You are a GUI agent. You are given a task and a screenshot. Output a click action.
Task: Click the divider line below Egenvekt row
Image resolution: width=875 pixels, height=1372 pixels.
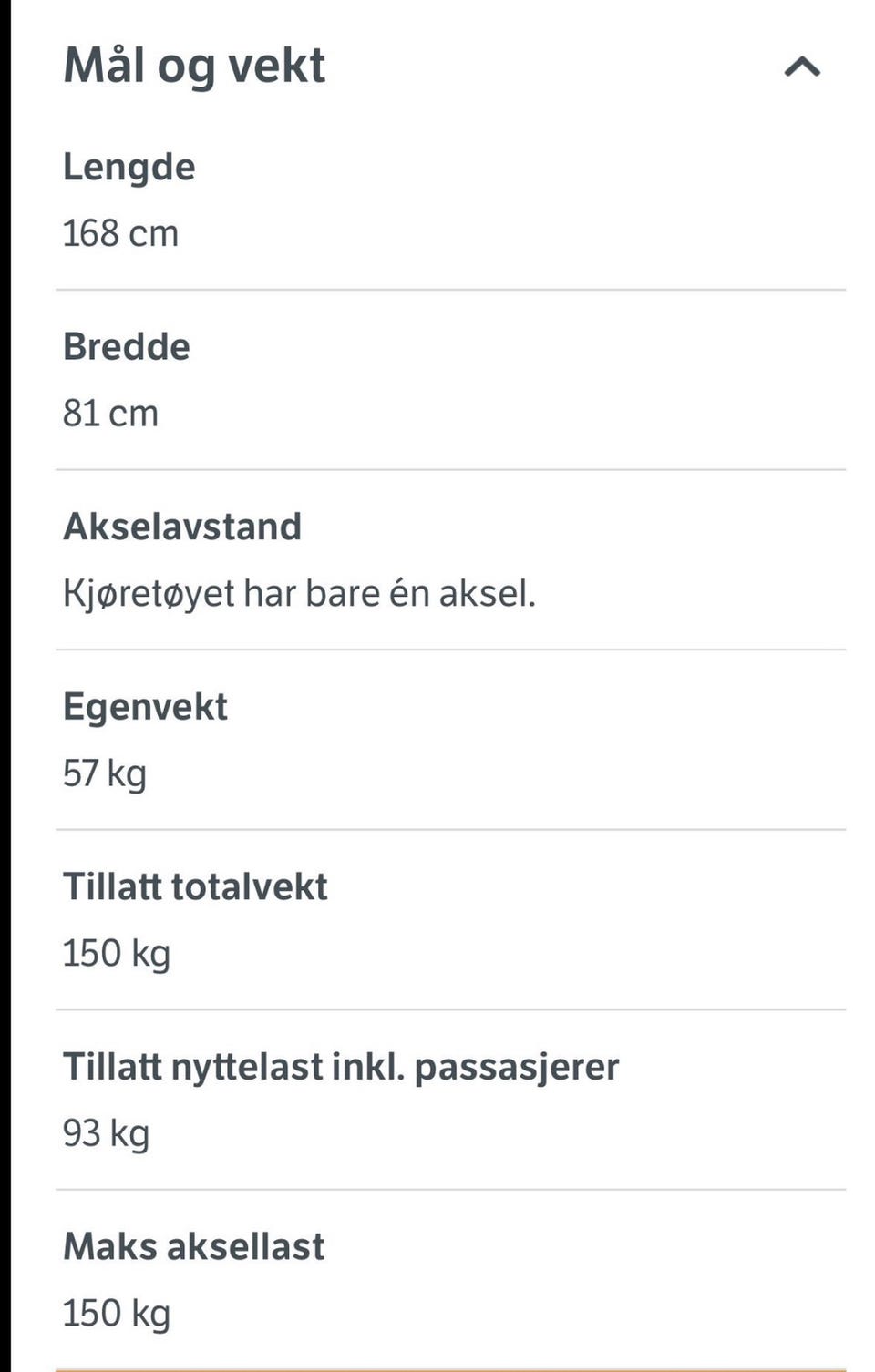(x=450, y=829)
